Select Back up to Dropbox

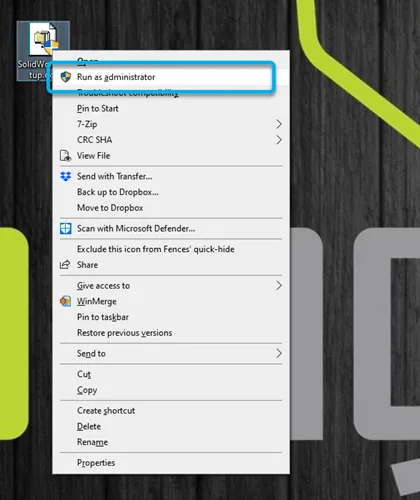tap(118, 192)
